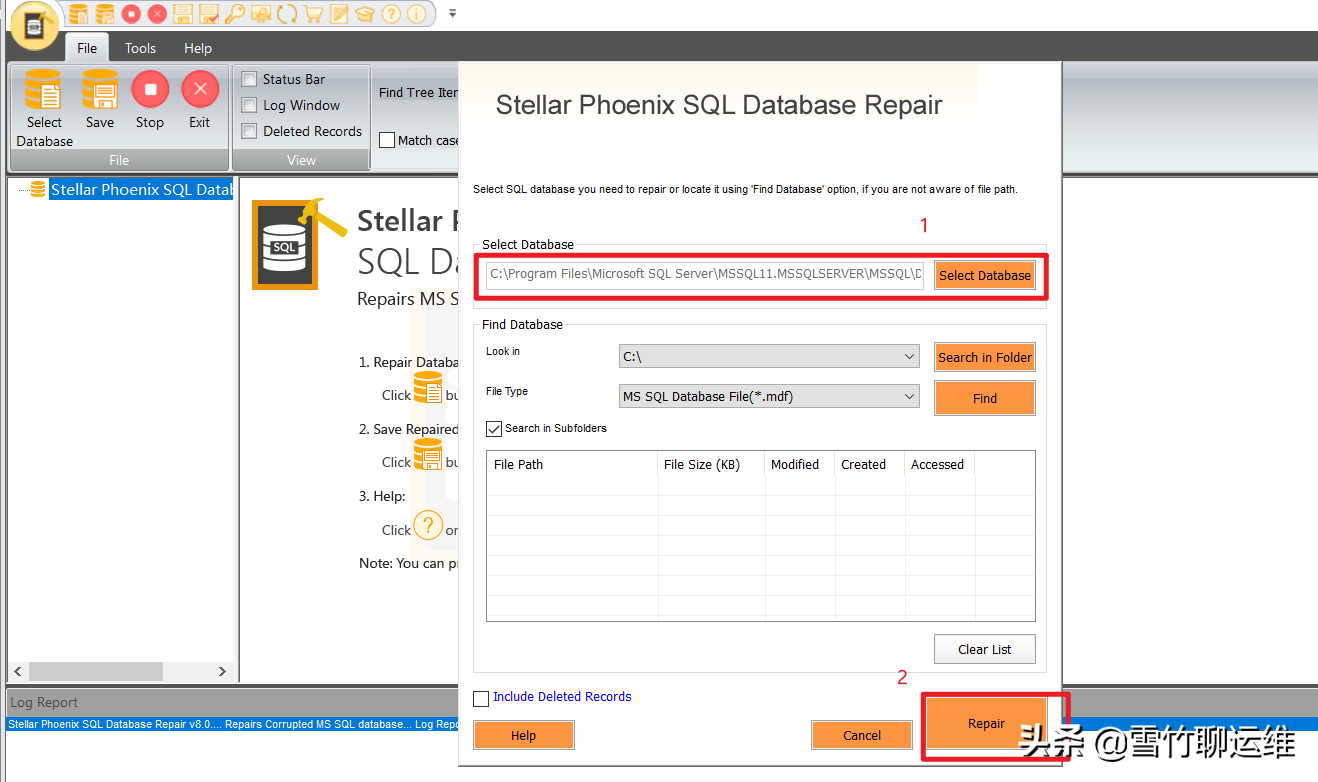The image size is (1318, 782).
Task: Click the shopping cart icon in top toolbar
Action: (313, 14)
